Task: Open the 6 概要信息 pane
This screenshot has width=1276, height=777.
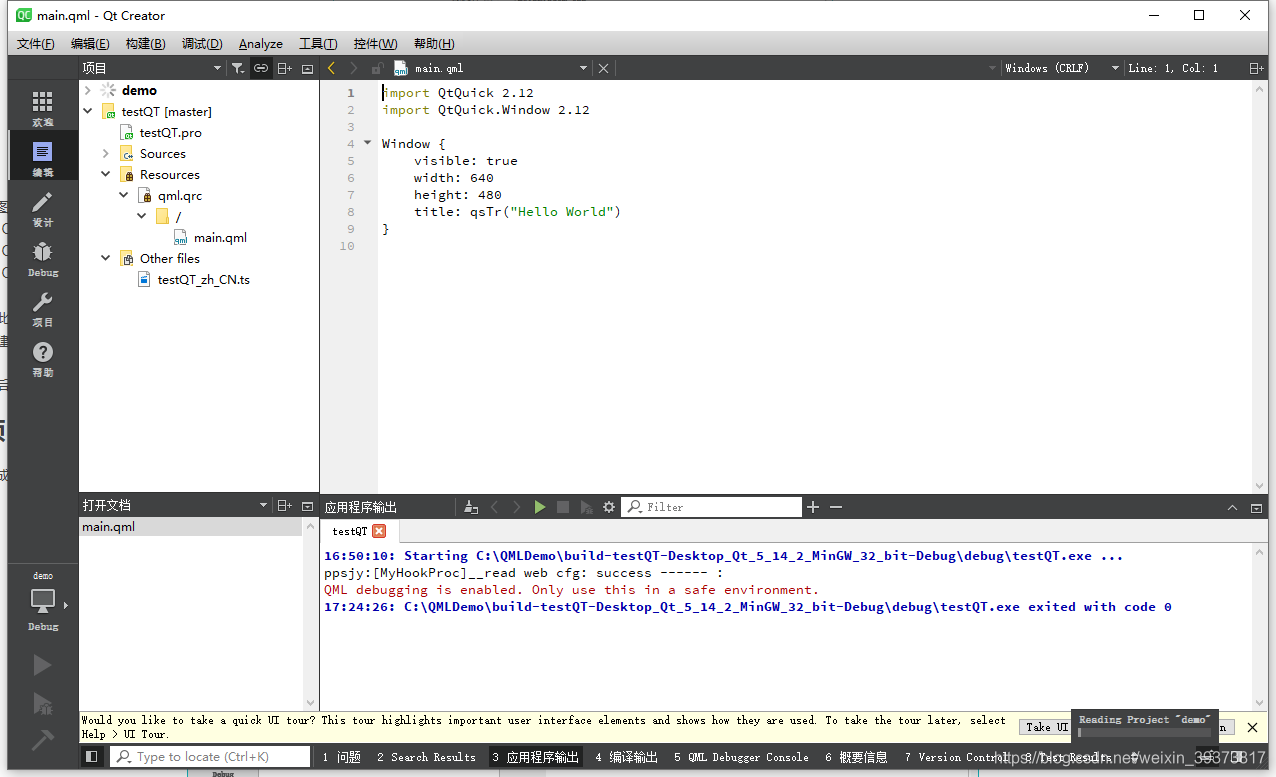Action: [x=857, y=757]
